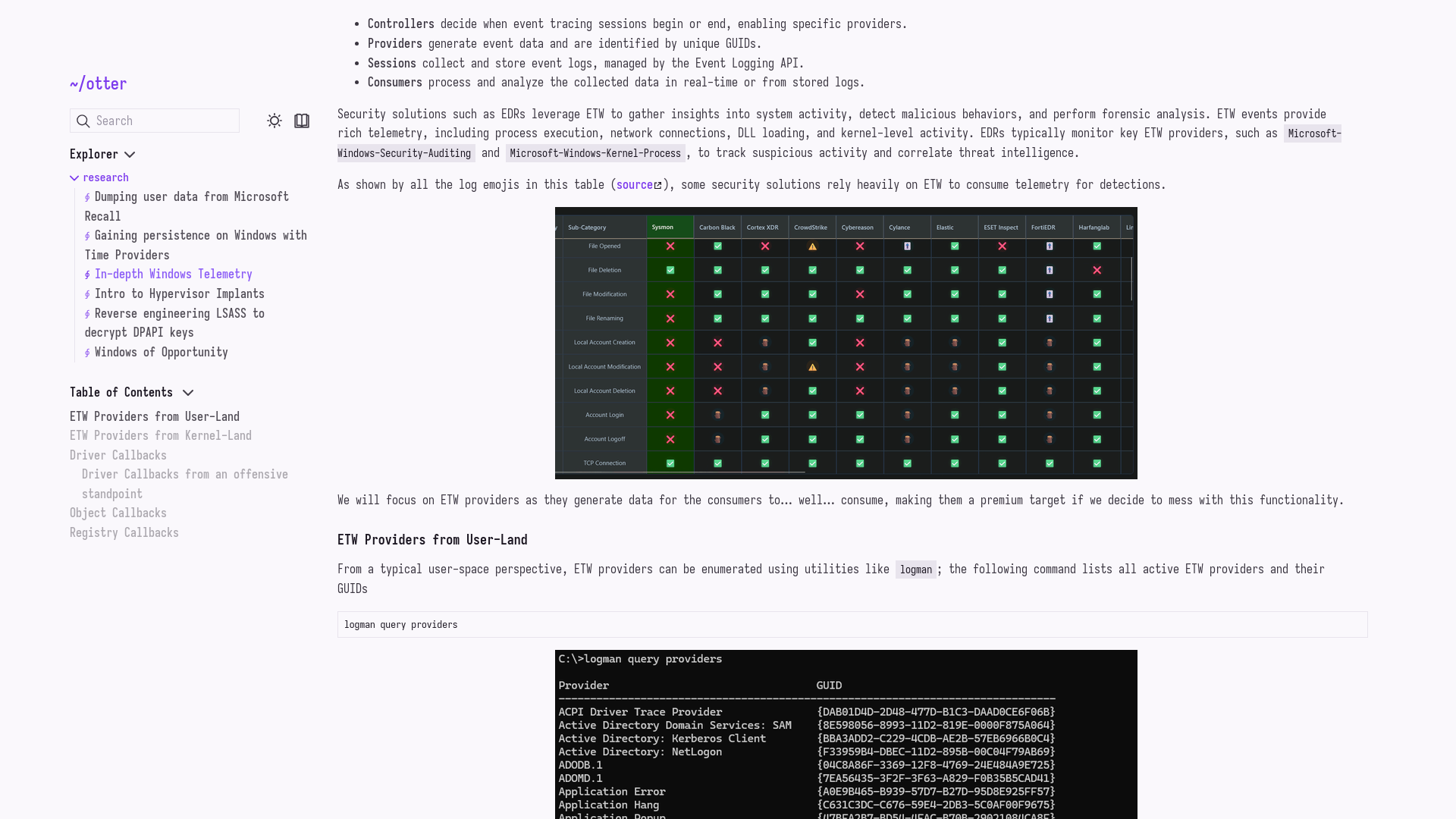Click the search magnifier icon
The height and width of the screenshot is (819, 1456).
pyautogui.click(x=83, y=121)
